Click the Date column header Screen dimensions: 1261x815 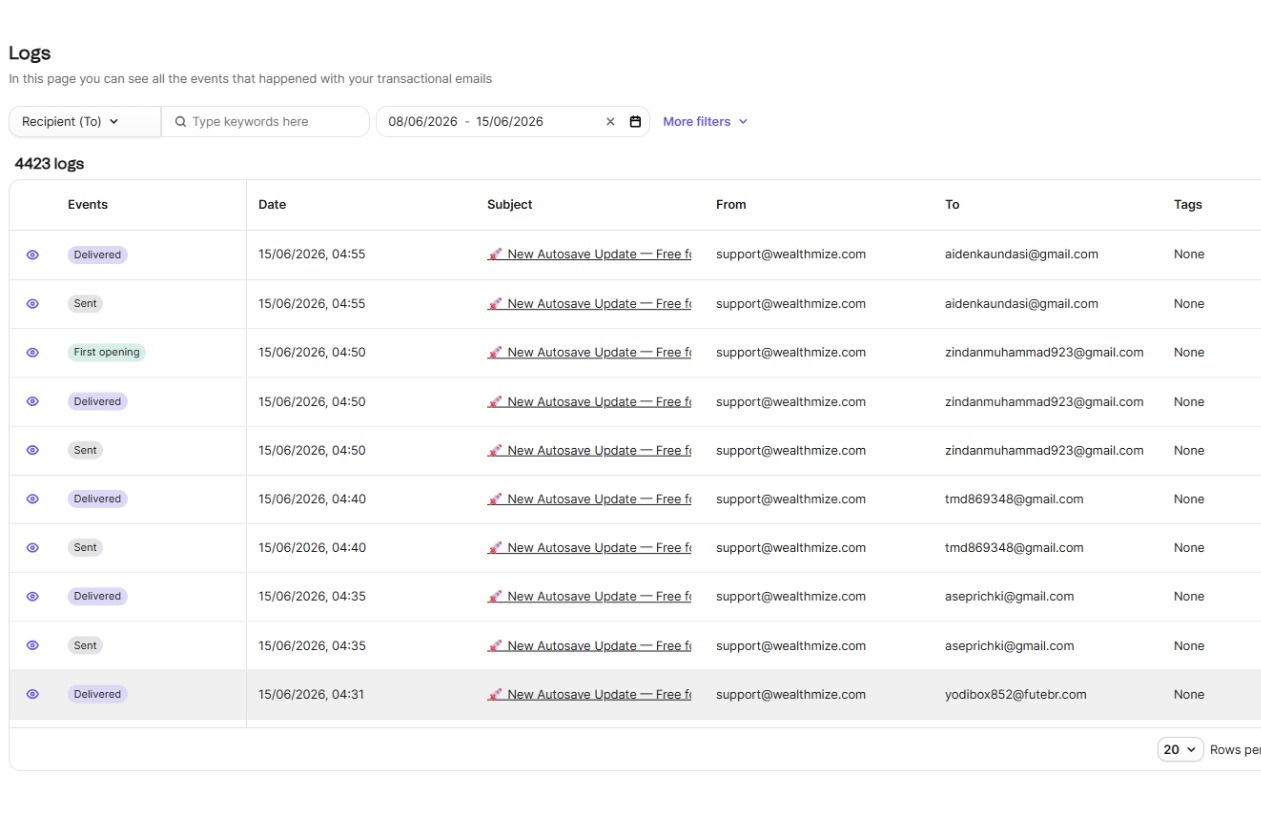tap(272, 205)
